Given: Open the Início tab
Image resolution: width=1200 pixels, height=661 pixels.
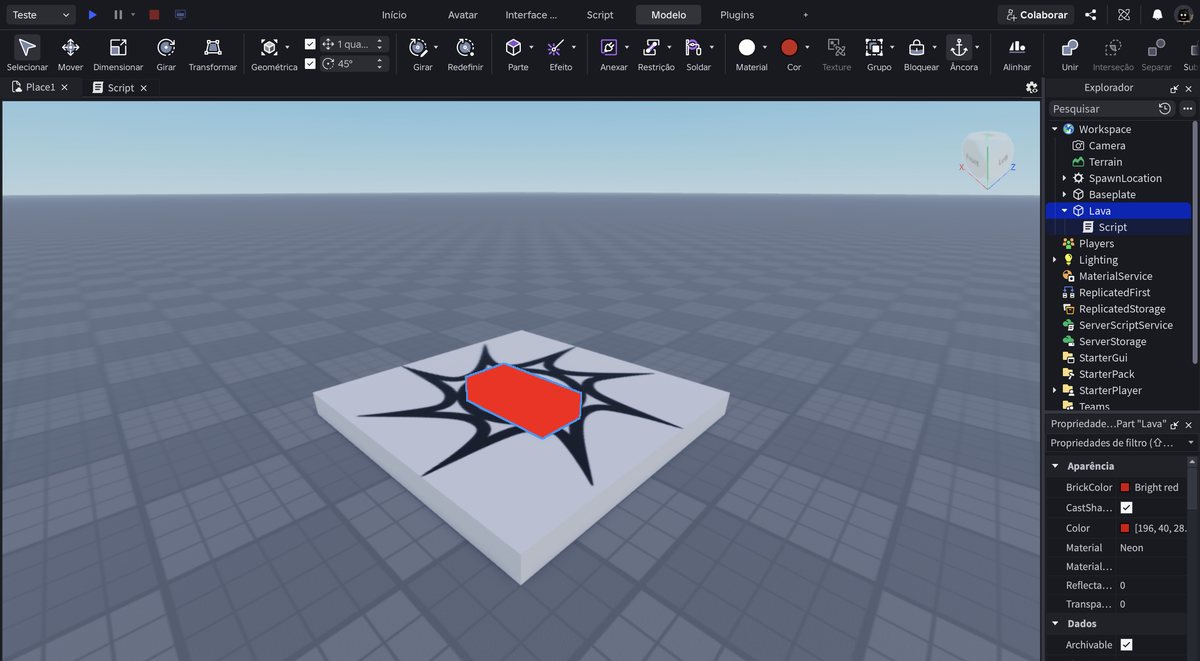Looking at the screenshot, I should pos(394,15).
